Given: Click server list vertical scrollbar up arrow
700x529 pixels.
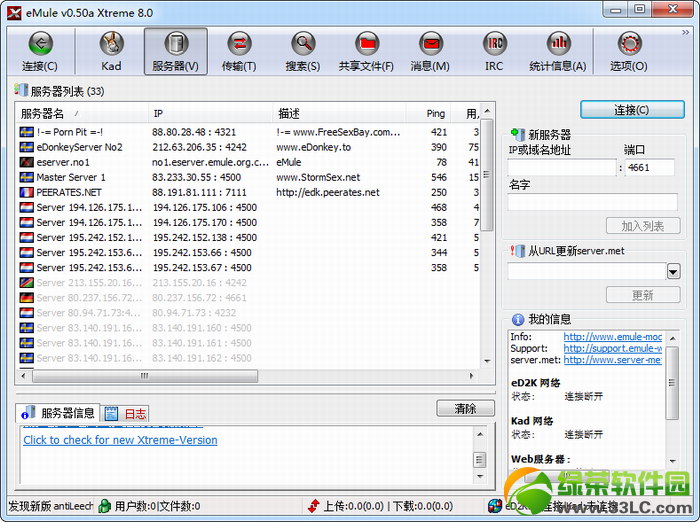Looking at the screenshot, I should tap(487, 110).
